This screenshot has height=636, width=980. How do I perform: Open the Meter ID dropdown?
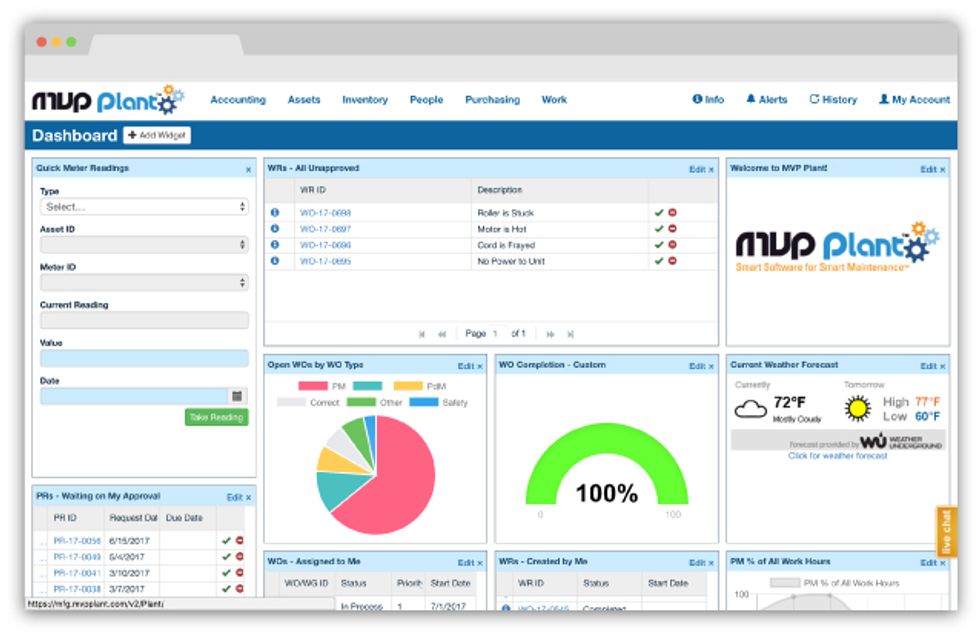click(x=145, y=283)
